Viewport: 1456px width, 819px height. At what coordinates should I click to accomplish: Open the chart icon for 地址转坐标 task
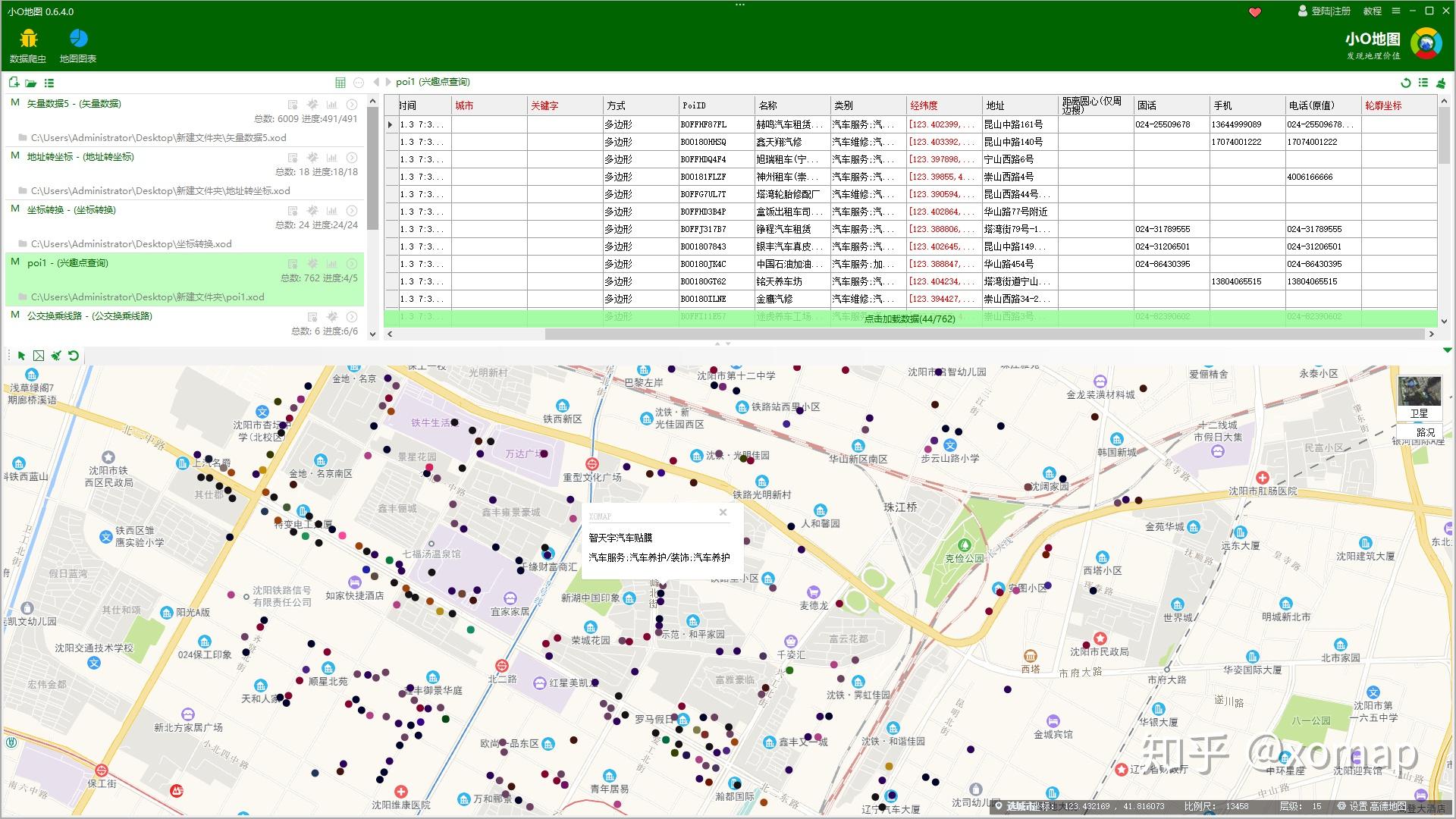click(331, 158)
